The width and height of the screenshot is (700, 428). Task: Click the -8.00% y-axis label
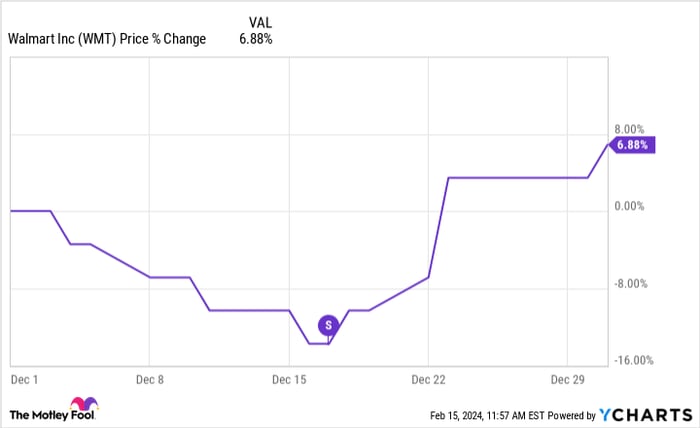tap(630, 284)
